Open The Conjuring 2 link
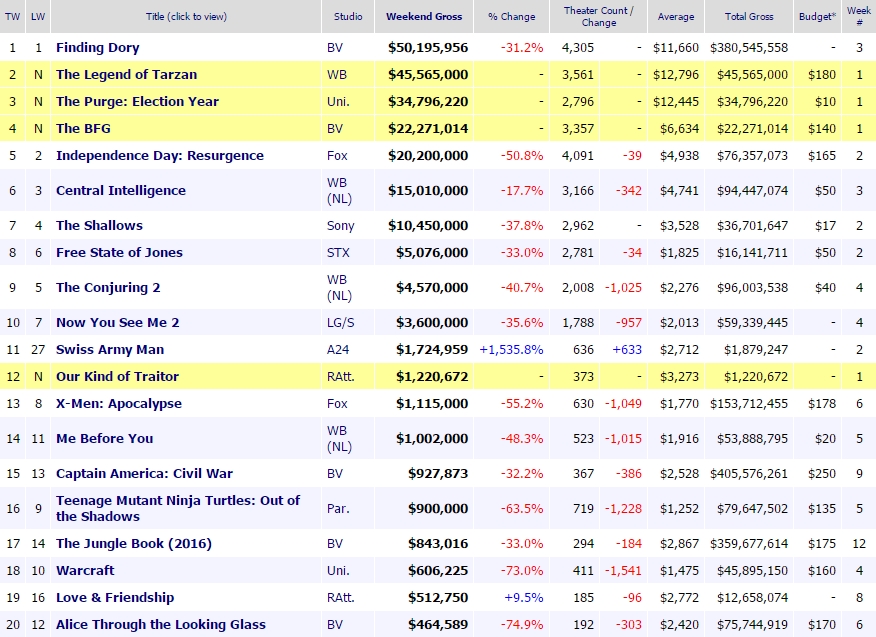 (108, 287)
